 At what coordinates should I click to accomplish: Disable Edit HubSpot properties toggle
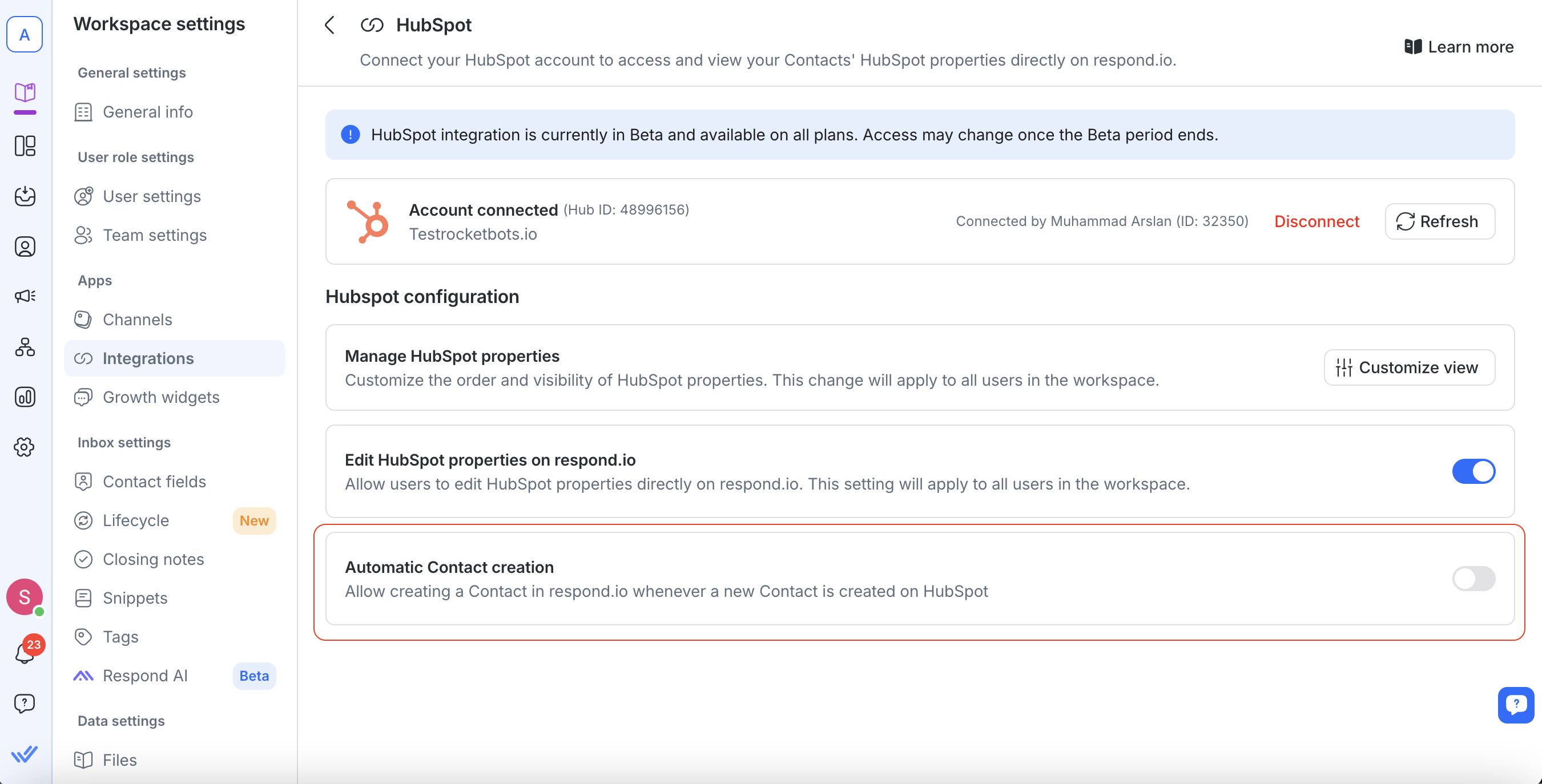click(1473, 471)
